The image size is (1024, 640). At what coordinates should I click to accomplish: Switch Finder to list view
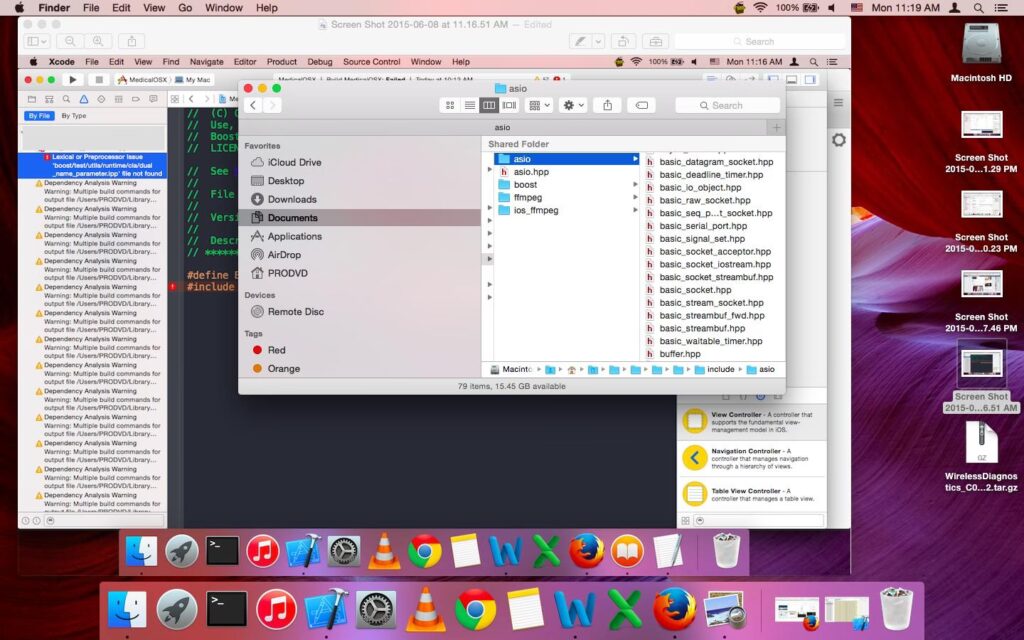click(469, 105)
